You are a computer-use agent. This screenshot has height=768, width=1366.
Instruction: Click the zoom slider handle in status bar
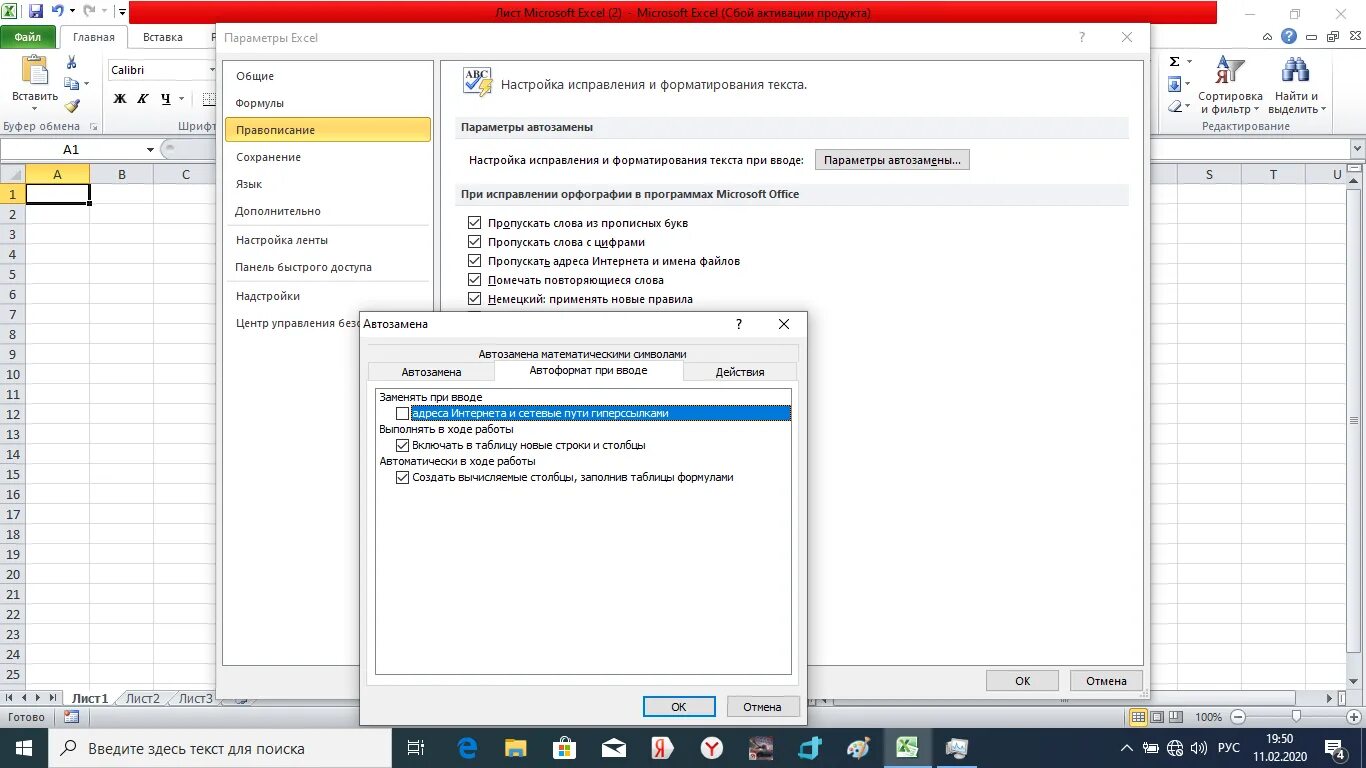tap(1296, 717)
